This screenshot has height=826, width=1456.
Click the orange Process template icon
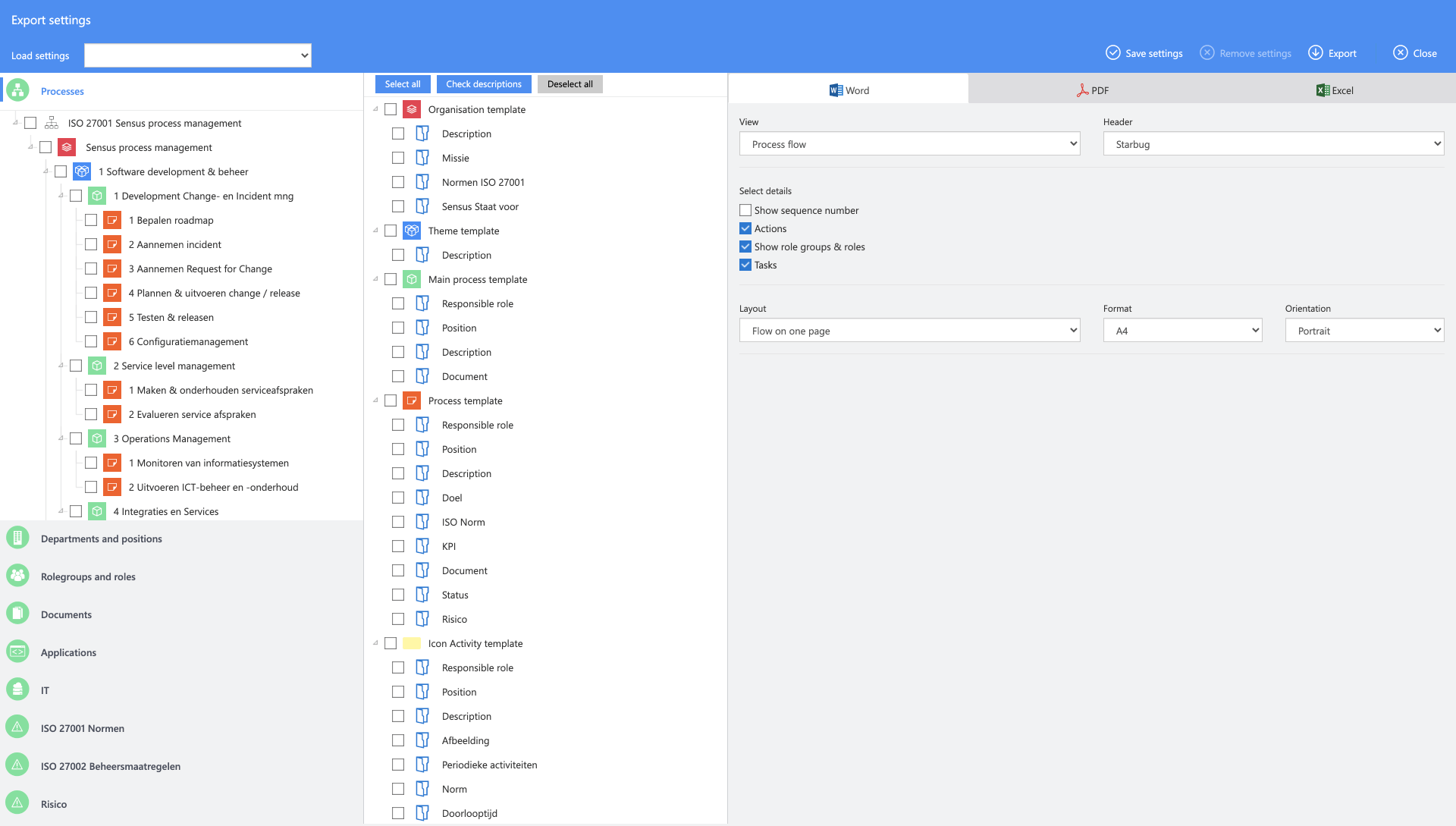[x=412, y=400]
